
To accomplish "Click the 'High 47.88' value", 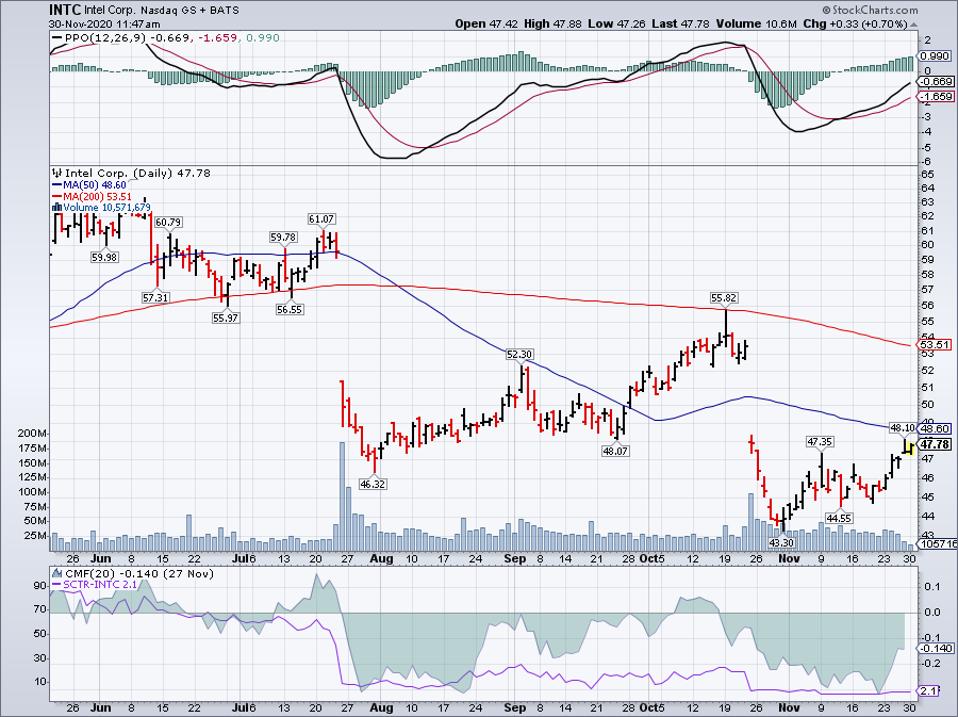I will pyautogui.click(x=552, y=24).
